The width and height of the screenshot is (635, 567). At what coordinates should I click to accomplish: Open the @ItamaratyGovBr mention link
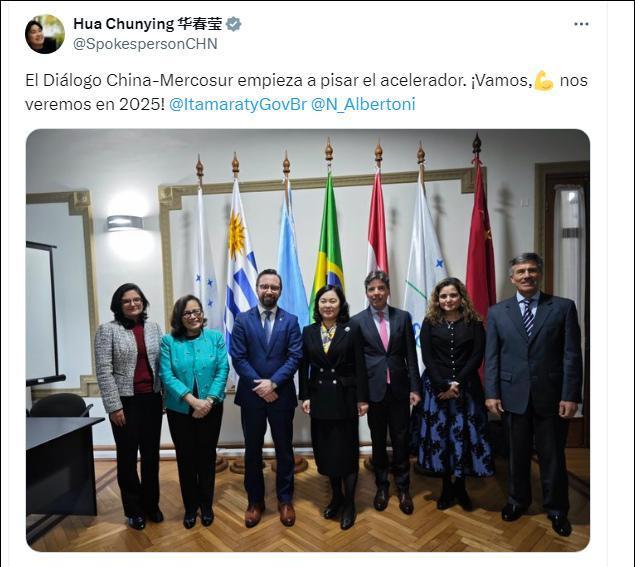pos(237,104)
